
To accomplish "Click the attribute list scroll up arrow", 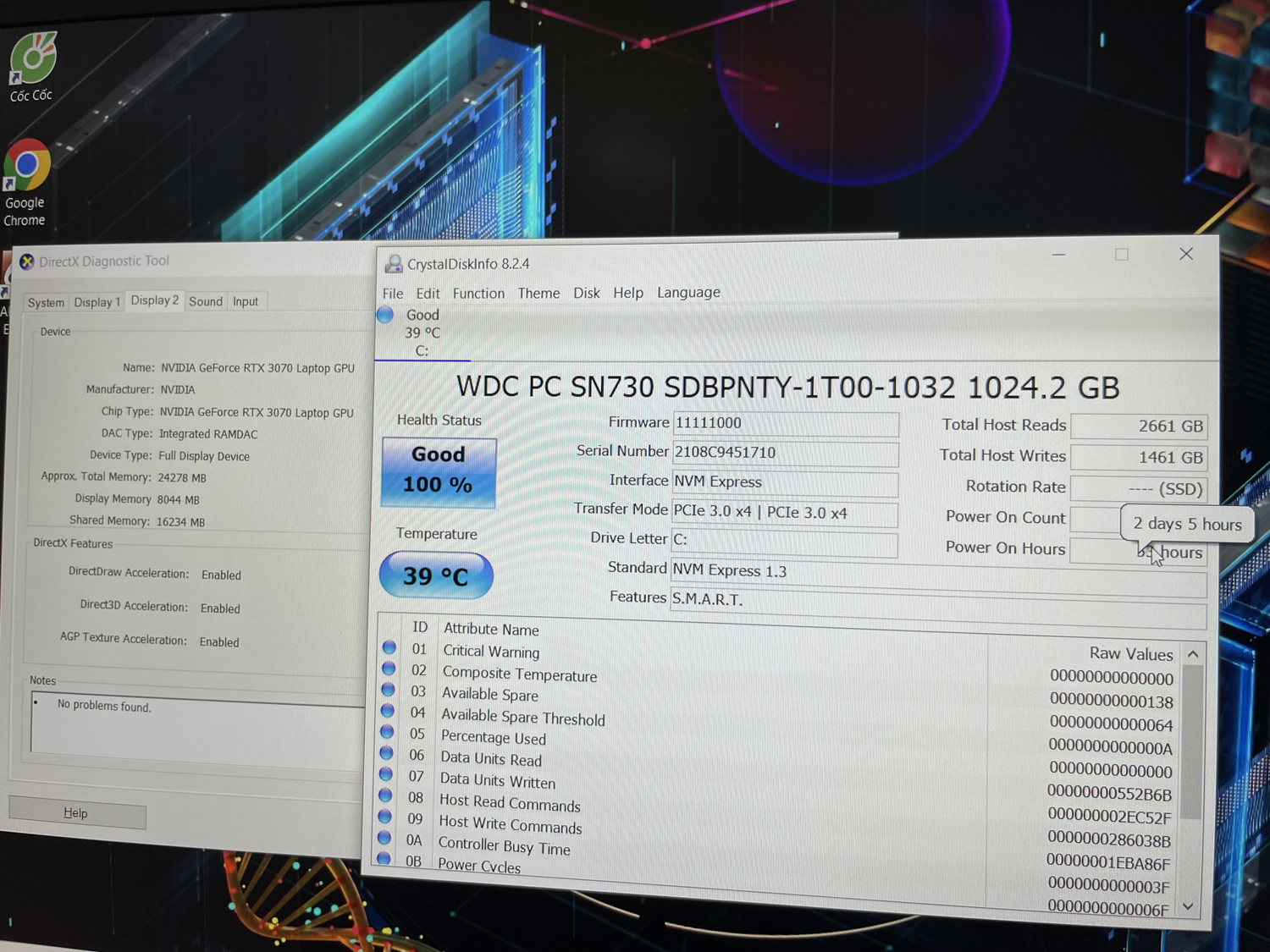I will 1193,654.
